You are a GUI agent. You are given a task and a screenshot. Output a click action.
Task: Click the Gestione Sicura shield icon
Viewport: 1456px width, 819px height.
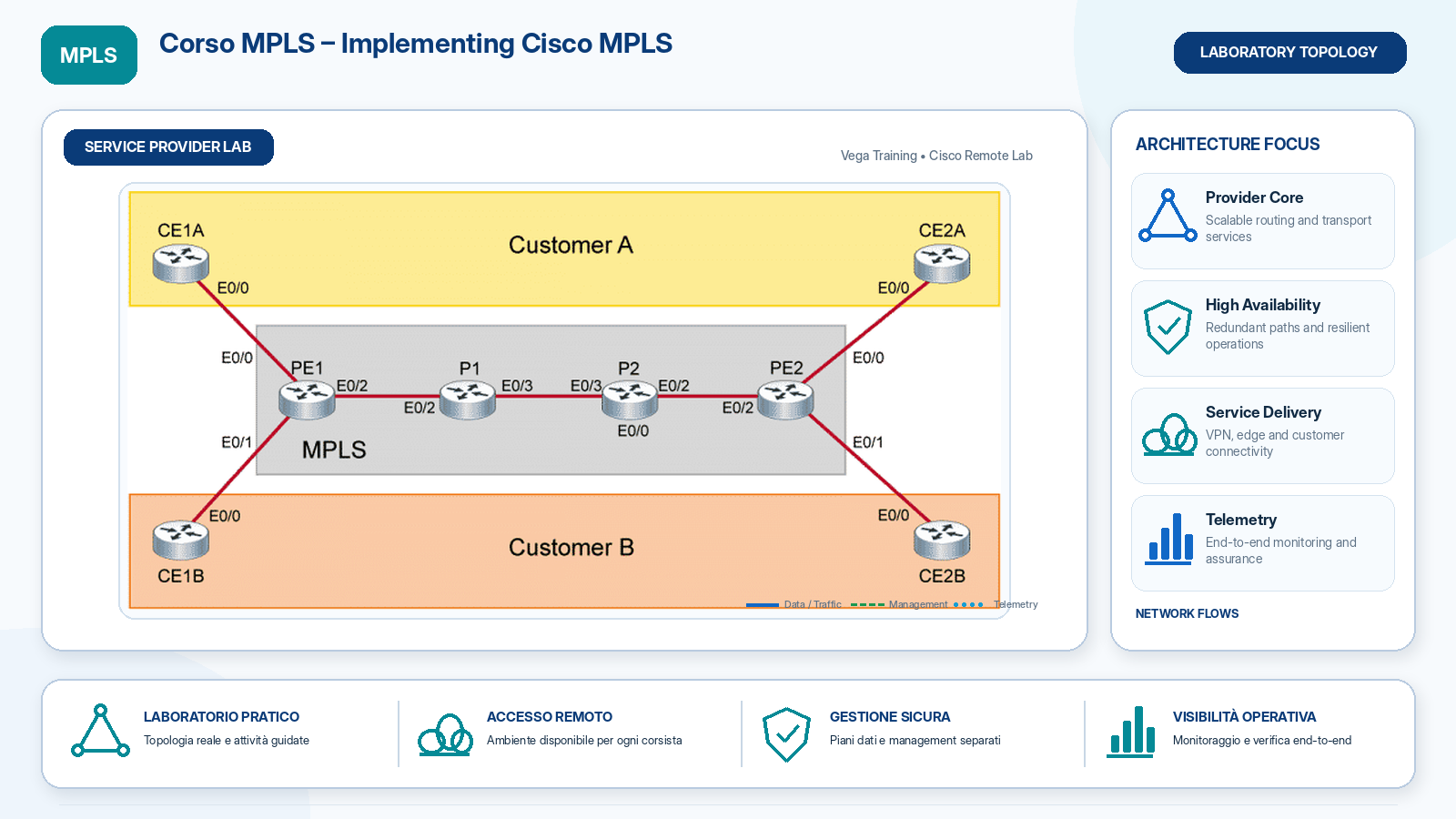coord(786,734)
